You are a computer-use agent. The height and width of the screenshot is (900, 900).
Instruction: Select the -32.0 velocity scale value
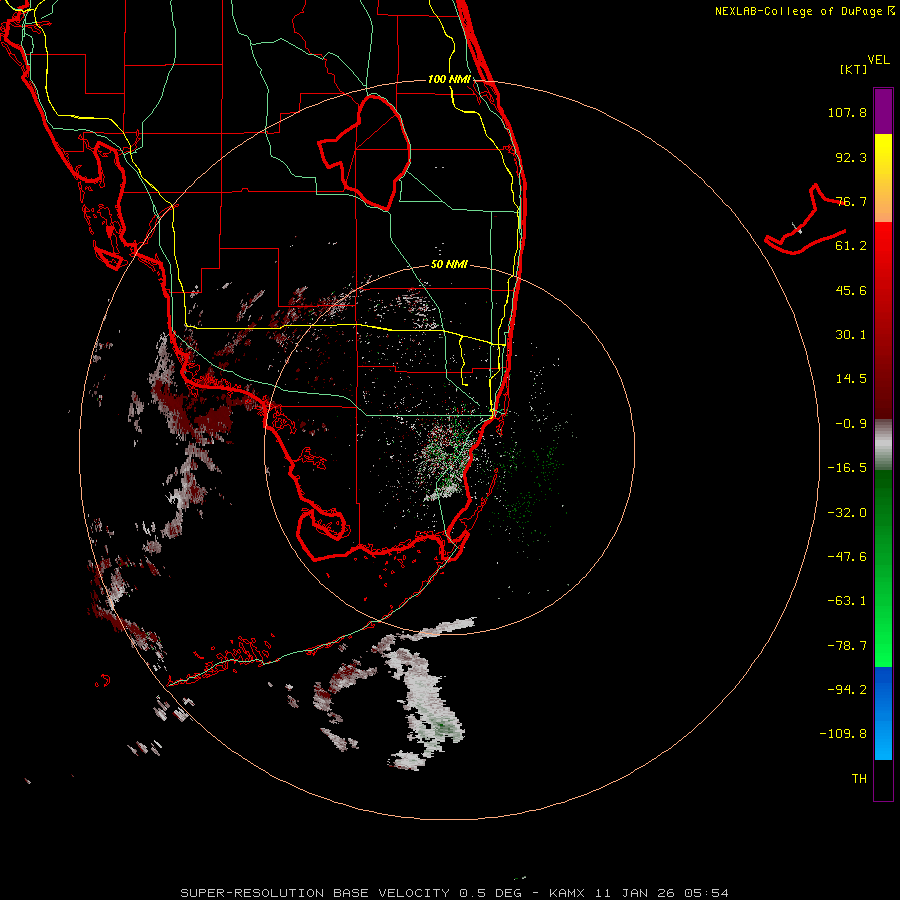point(847,513)
